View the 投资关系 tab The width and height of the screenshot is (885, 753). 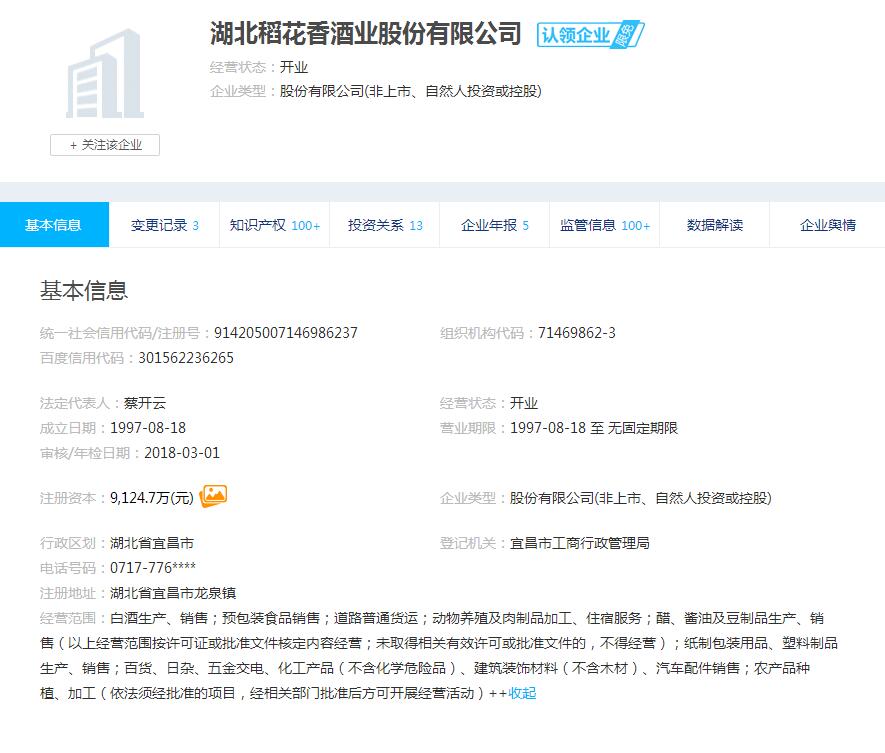click(384, 225)
